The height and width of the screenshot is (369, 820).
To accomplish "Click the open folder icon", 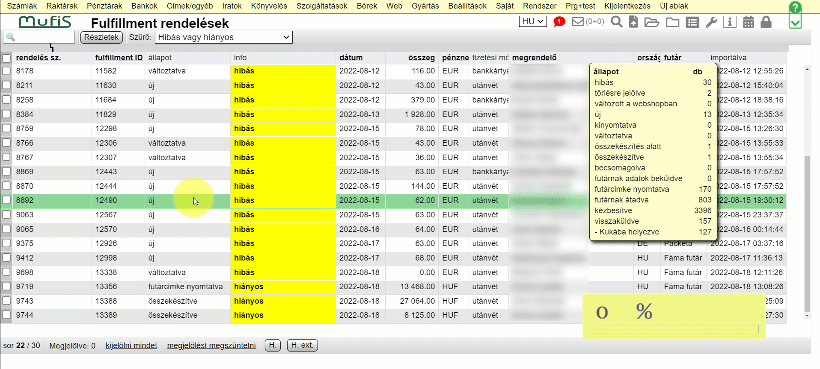I will click(651, 22).
